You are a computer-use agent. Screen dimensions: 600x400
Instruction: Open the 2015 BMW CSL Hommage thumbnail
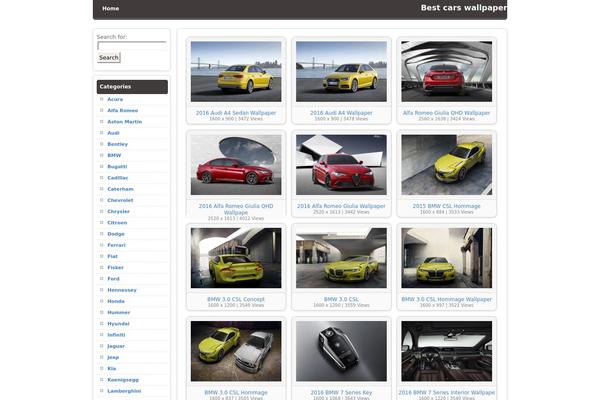click(x=447, y=165)
